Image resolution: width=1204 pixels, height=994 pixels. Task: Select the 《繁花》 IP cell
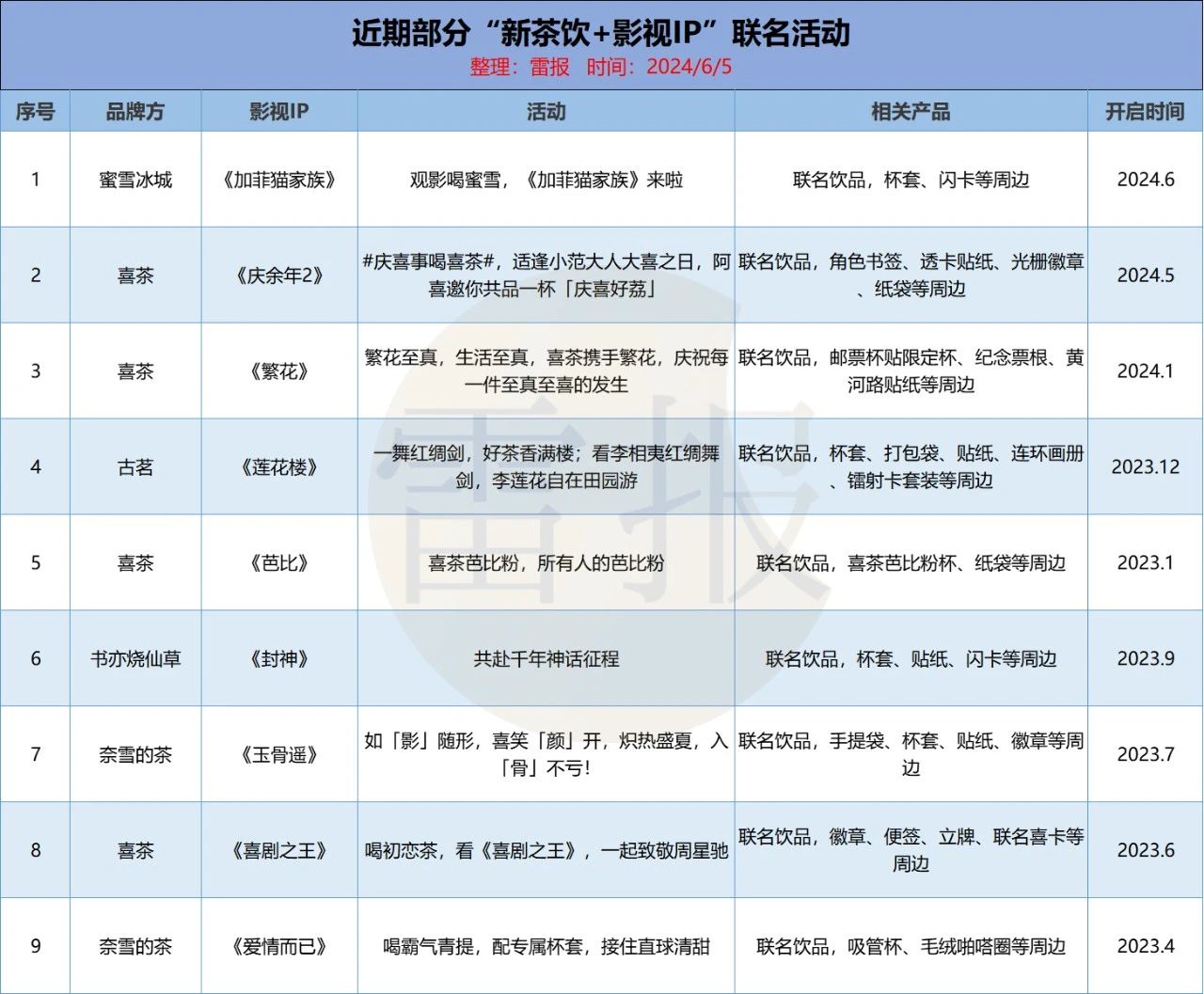tap(279, 371)
